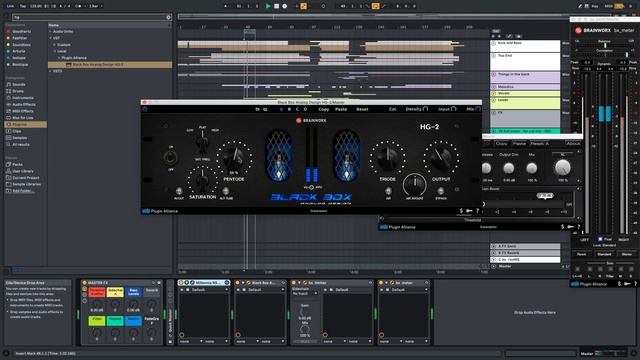This screenshot has height=360, width=640.
Task: Click the HG-2 plugin power icon
Action: tap(145, 109)
